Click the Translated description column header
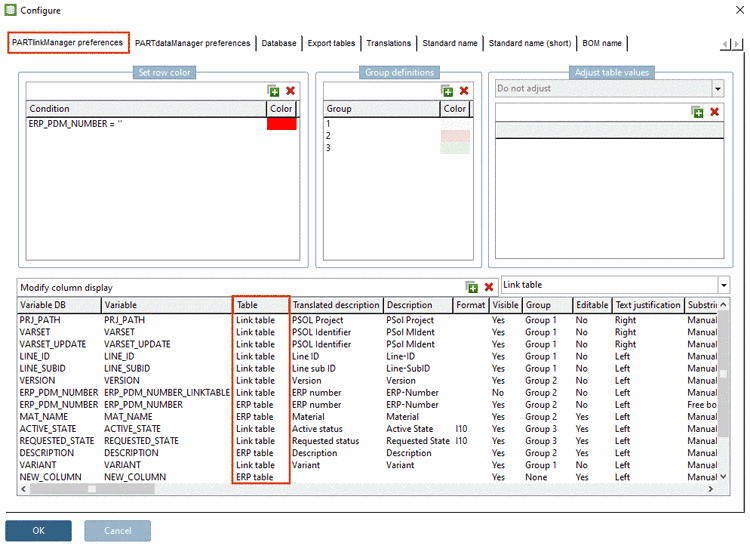Screen dimensions: 750x549 point(336,305)
